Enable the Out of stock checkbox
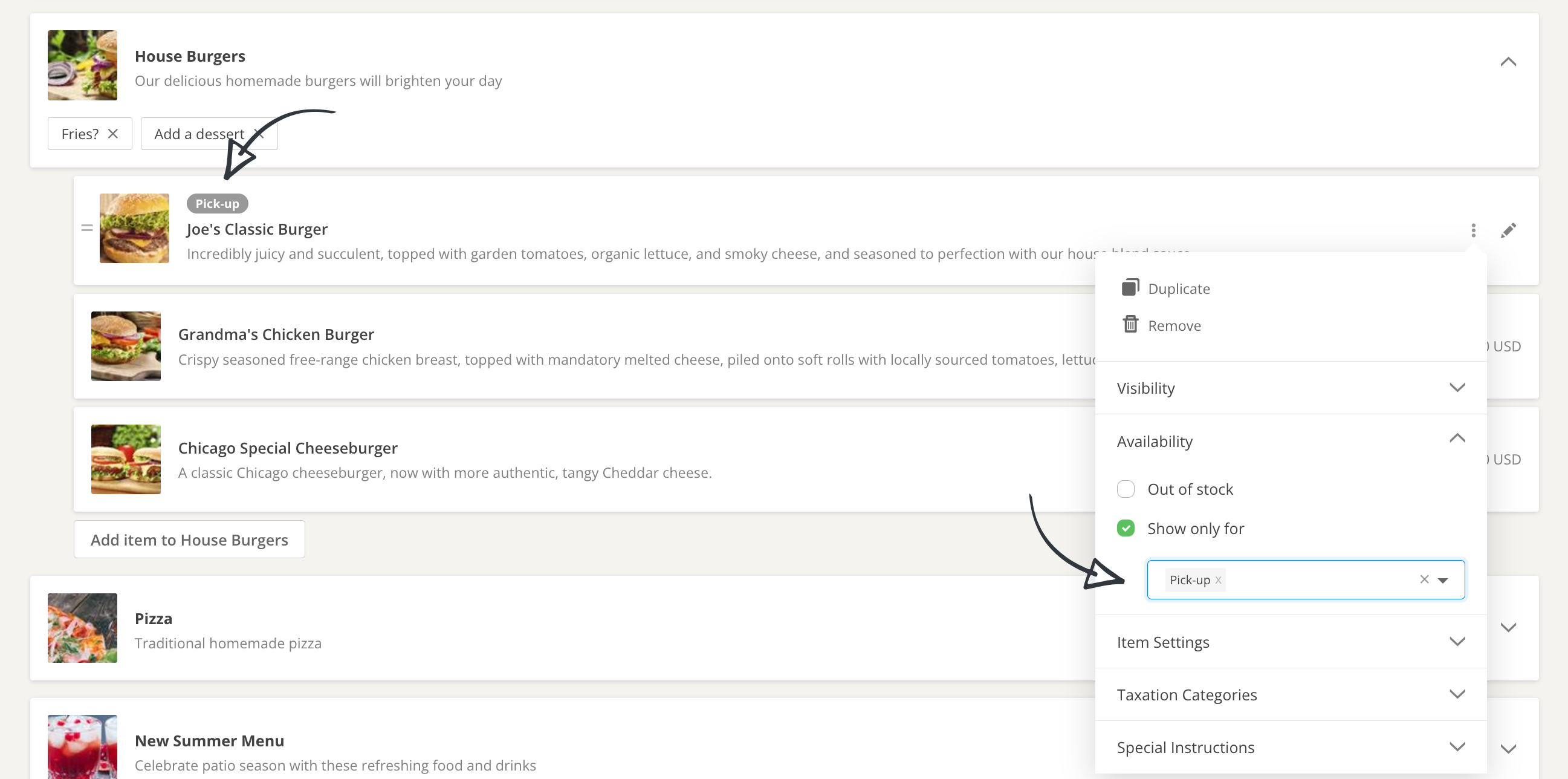The width and height of the screenshot is (1568, 779). (x=1126, y=489)
